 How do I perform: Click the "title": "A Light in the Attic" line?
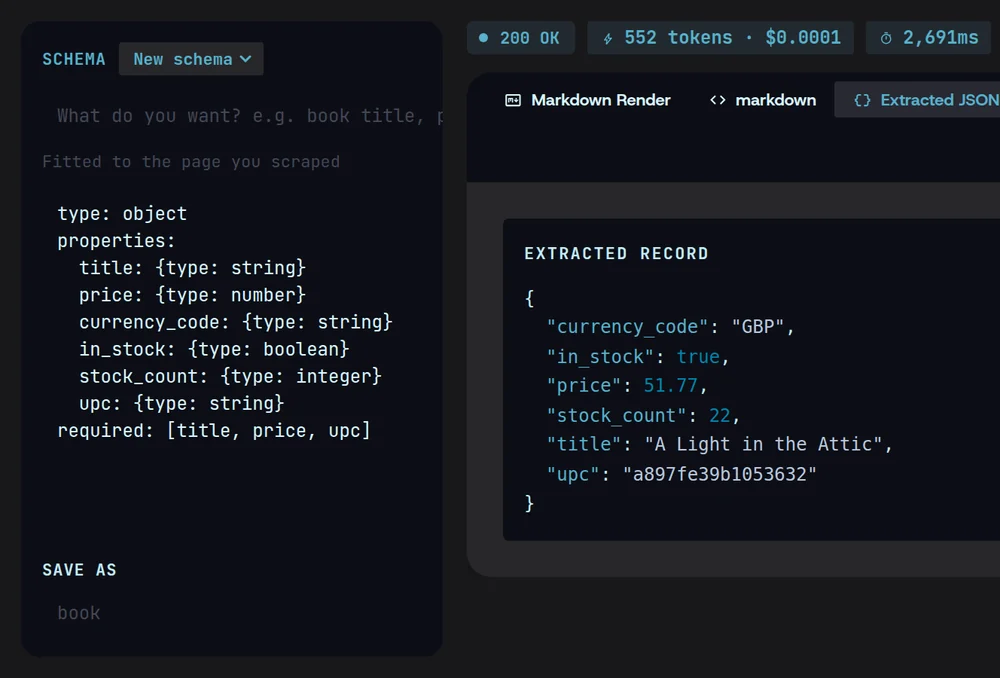719,445
